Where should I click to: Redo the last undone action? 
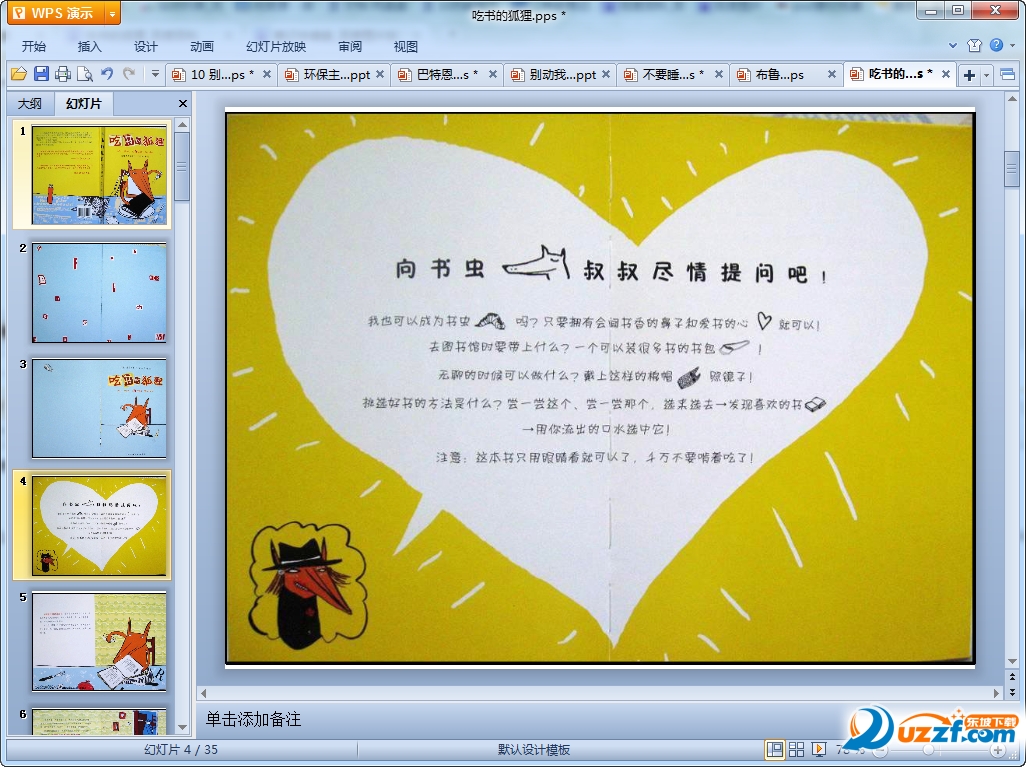tap(129, 74)
